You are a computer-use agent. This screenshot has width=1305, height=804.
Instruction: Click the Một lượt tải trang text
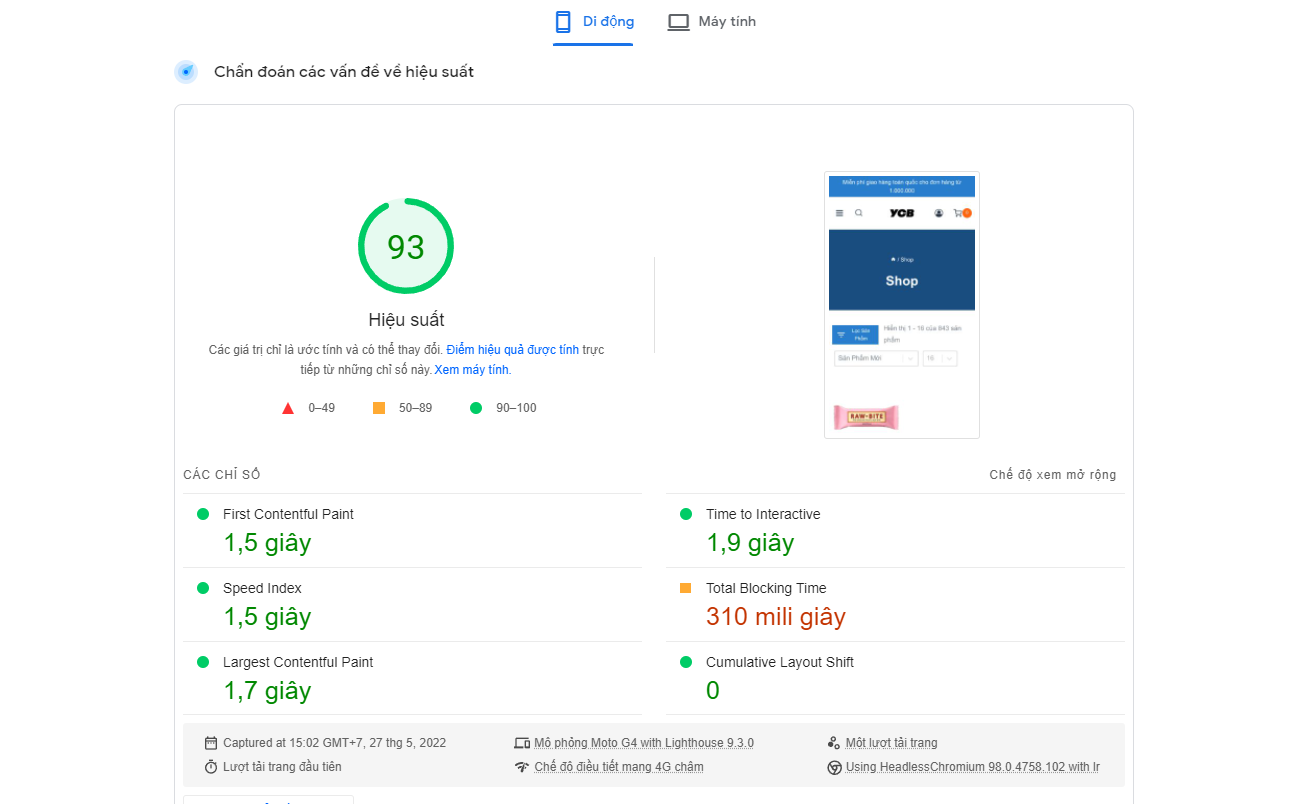tap(892, 743)
